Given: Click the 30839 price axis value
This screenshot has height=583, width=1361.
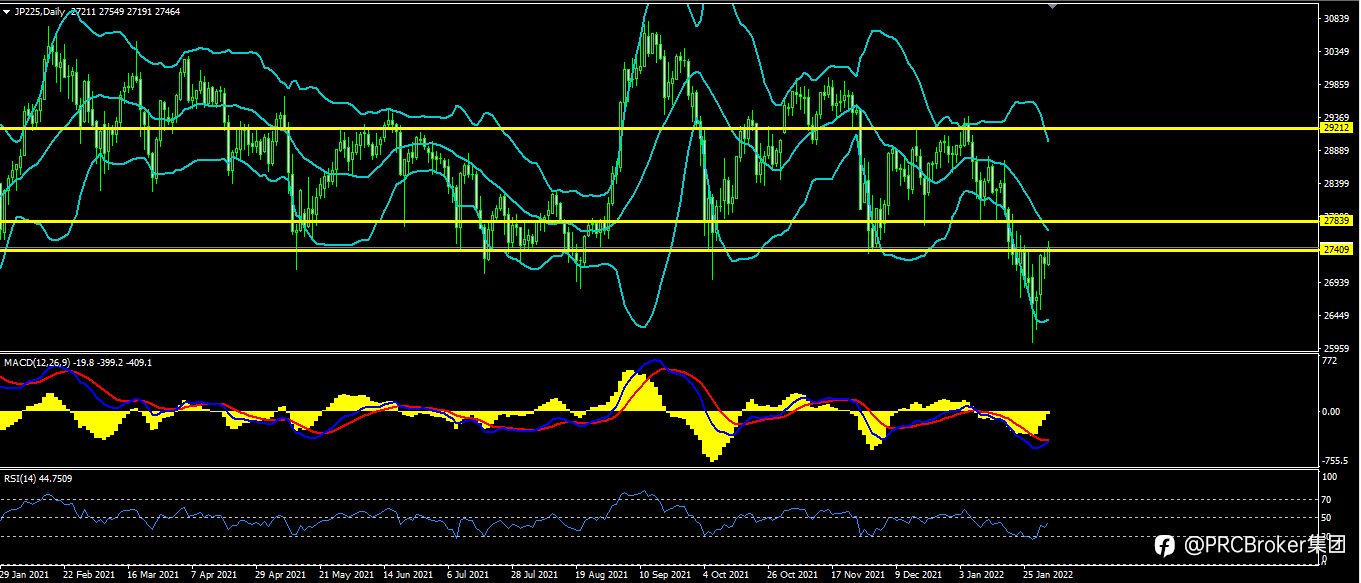Looking at the screenshot, I should pyautogui.click(x=1337, y=18).
